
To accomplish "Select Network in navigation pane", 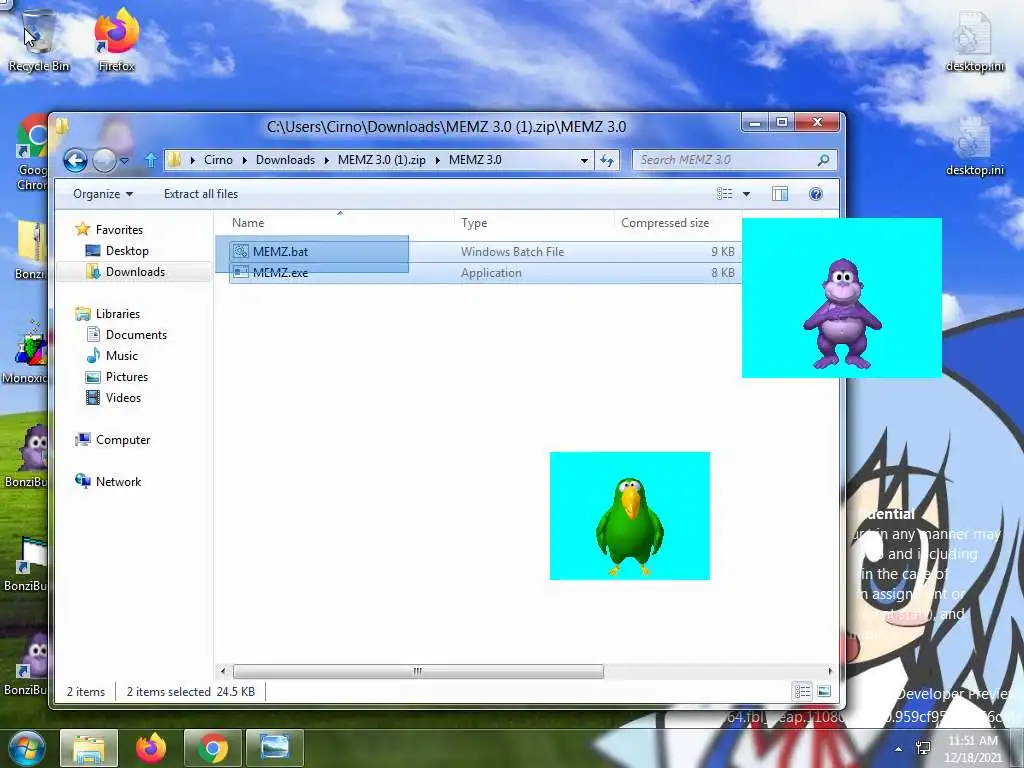I will pos(118,481).
